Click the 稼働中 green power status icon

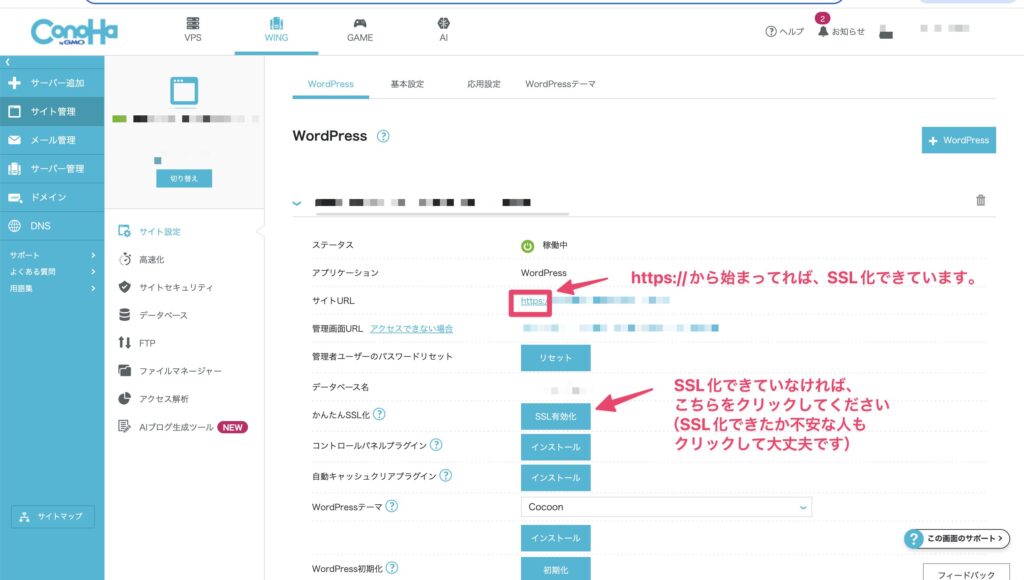coord(527,246)
